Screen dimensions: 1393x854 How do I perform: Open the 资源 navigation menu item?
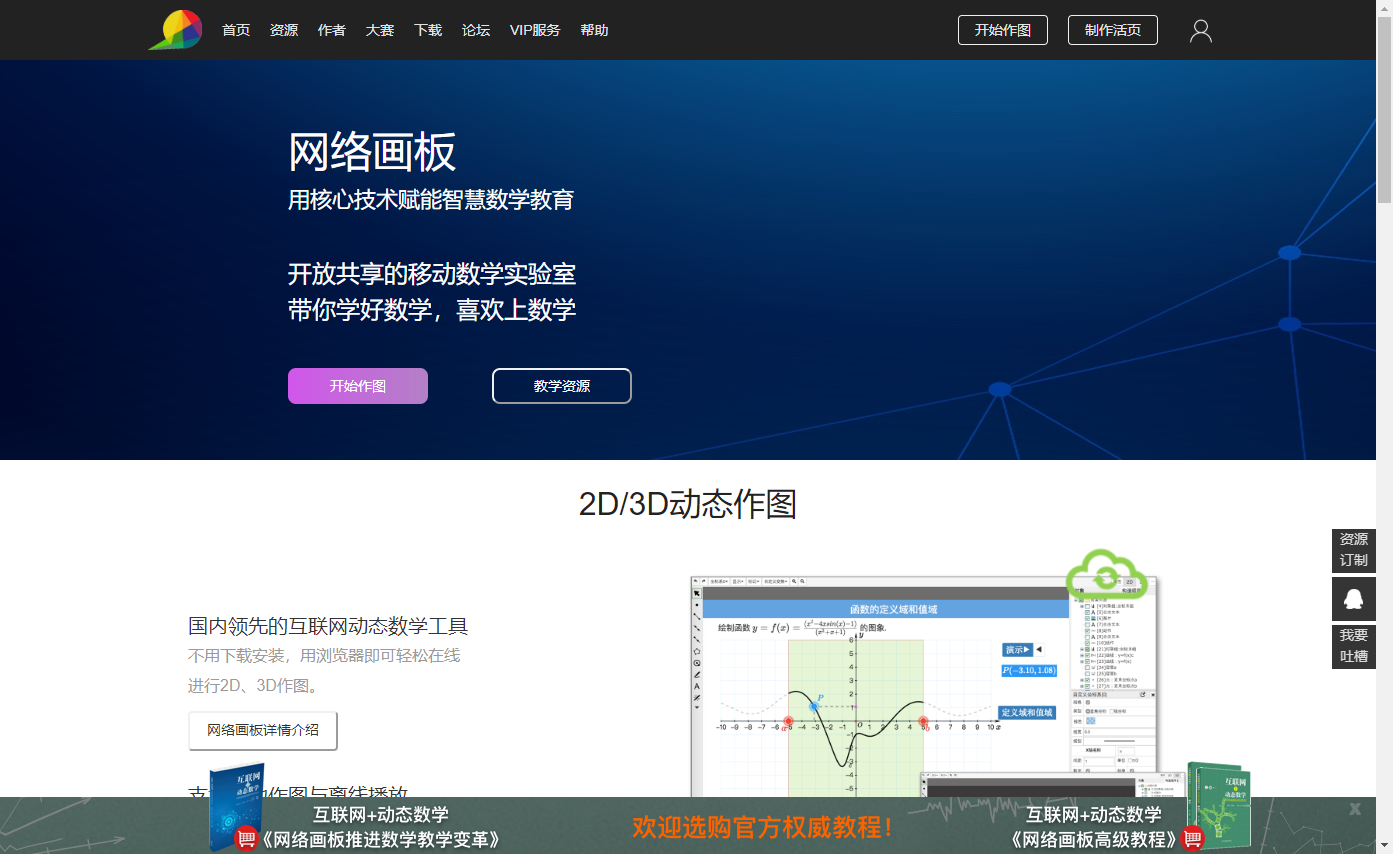pos(284,30)
